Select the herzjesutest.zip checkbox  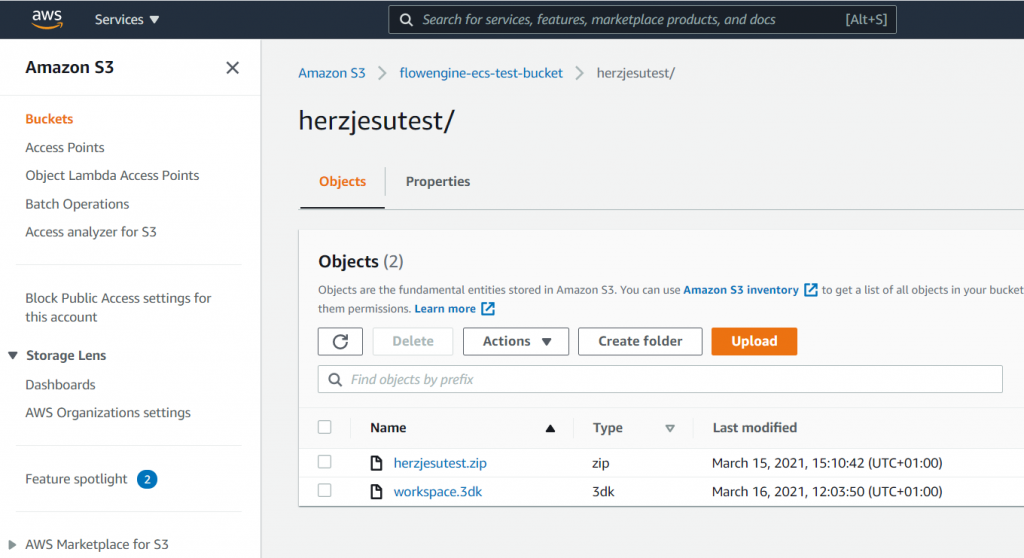(x=325, y=462)
